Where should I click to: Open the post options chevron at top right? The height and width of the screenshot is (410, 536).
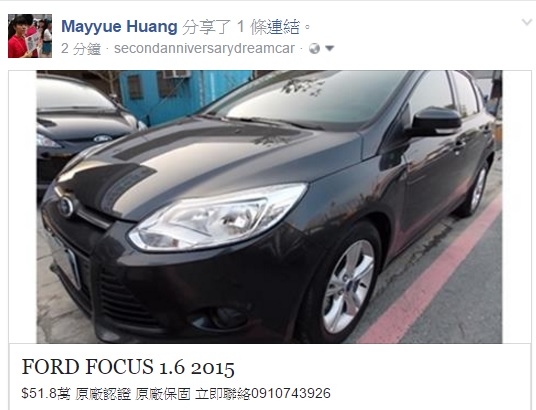click(x=527, y=23)
